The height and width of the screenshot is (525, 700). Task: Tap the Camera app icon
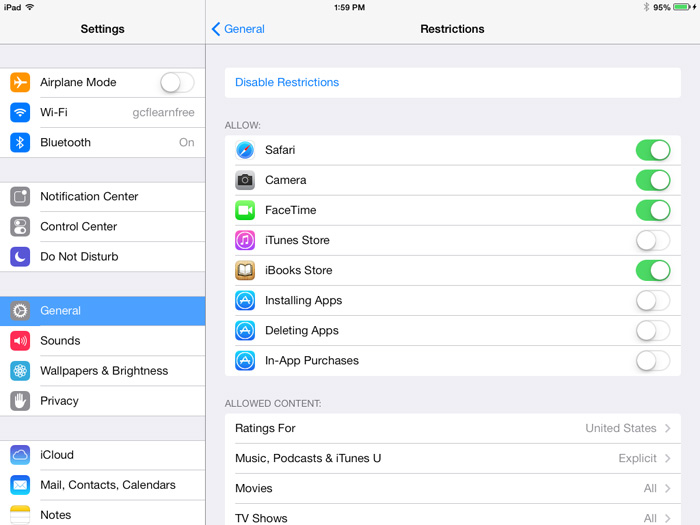(x=245, y=180)
